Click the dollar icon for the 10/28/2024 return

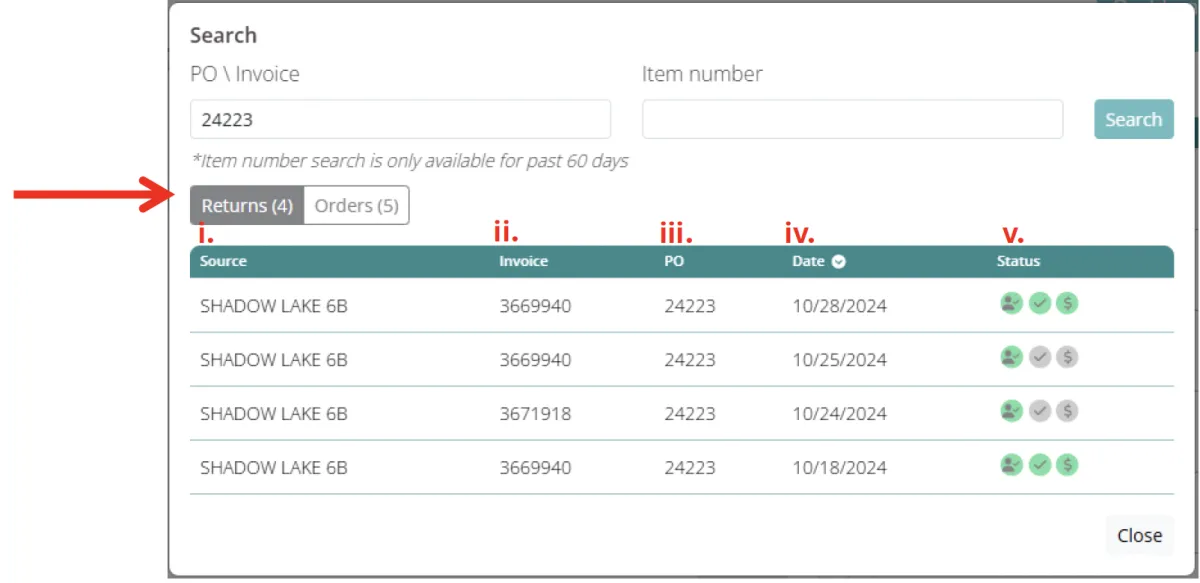[x=1067, y=304]
